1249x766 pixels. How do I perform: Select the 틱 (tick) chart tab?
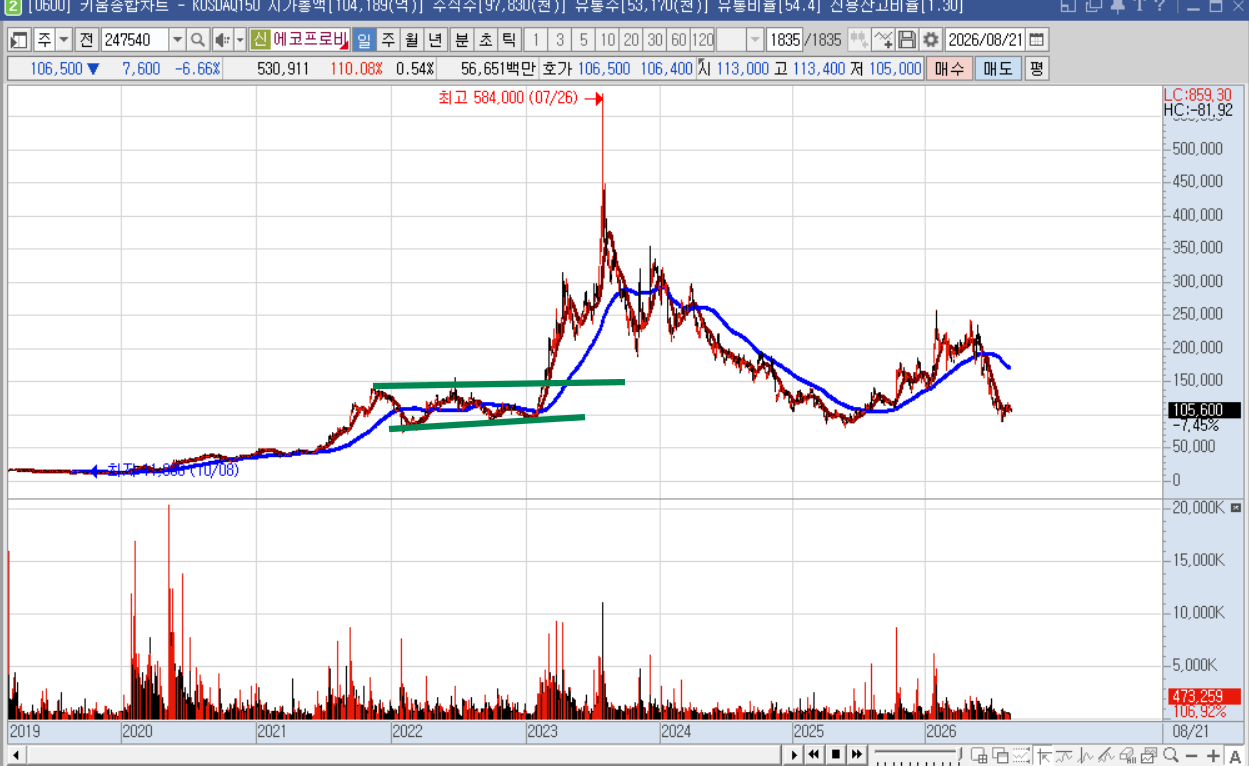(x=509, y=40)
